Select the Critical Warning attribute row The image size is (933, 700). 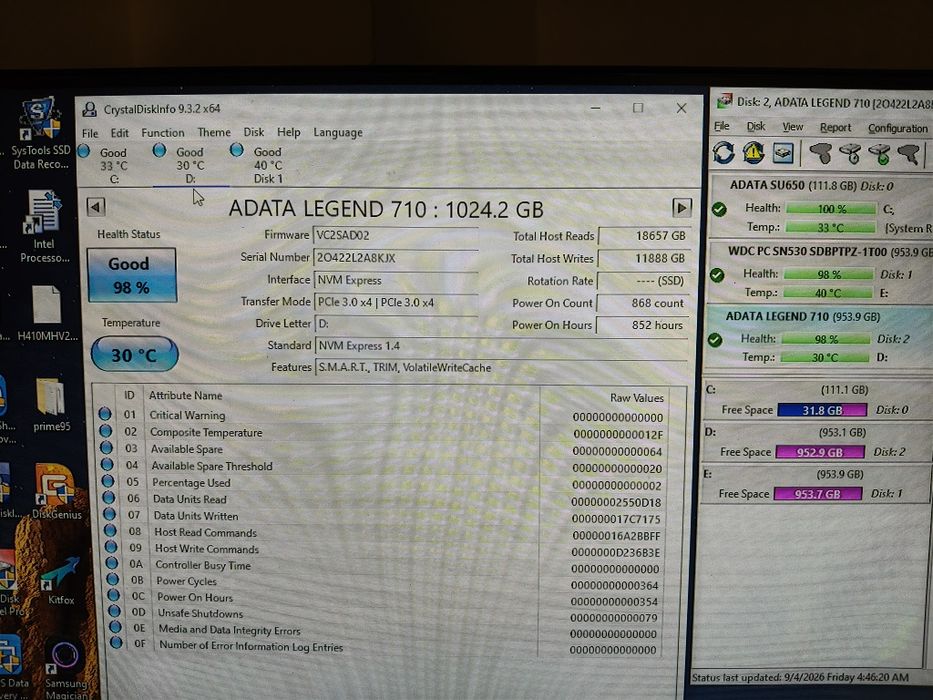click(381, 415)
